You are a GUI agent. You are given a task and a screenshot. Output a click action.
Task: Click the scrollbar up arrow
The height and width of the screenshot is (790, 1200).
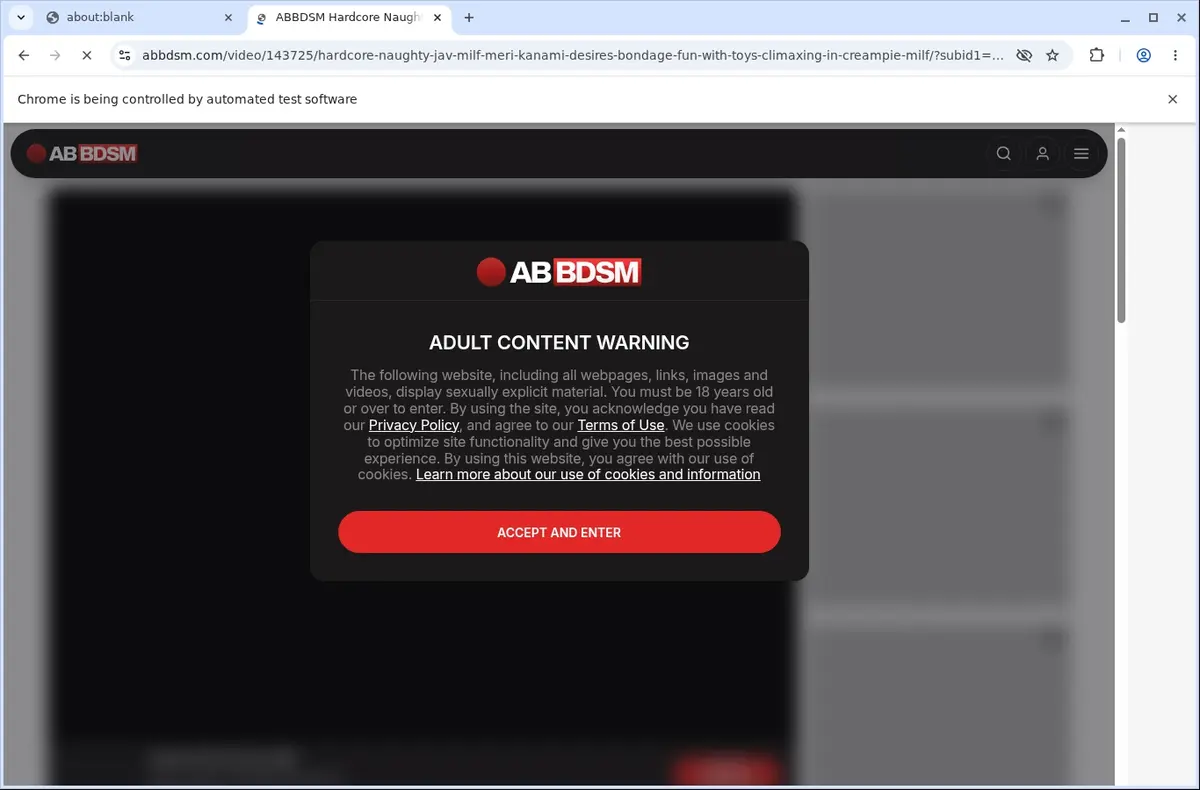tap(1121, 130)
